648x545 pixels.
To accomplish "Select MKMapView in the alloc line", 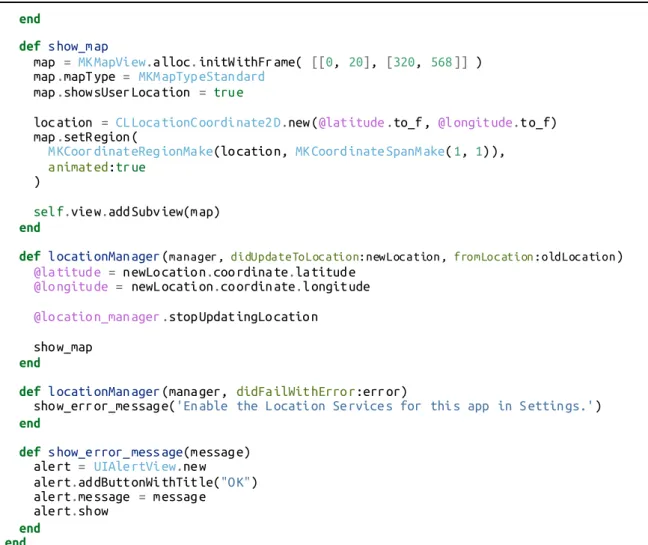I will [112, 62].
